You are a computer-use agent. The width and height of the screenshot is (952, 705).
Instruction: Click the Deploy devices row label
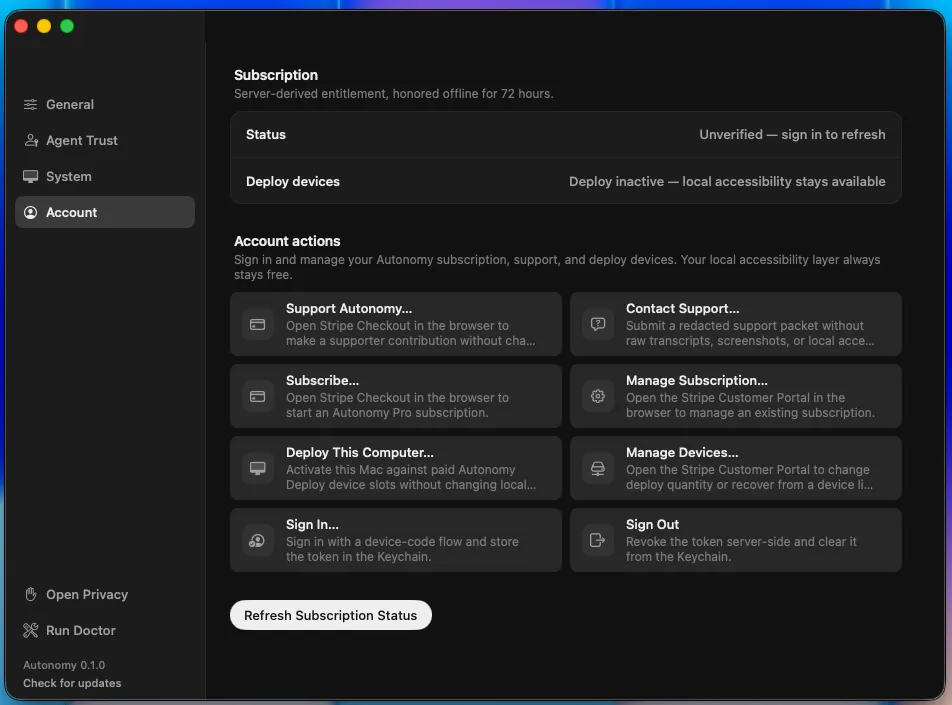pos(293,182)
